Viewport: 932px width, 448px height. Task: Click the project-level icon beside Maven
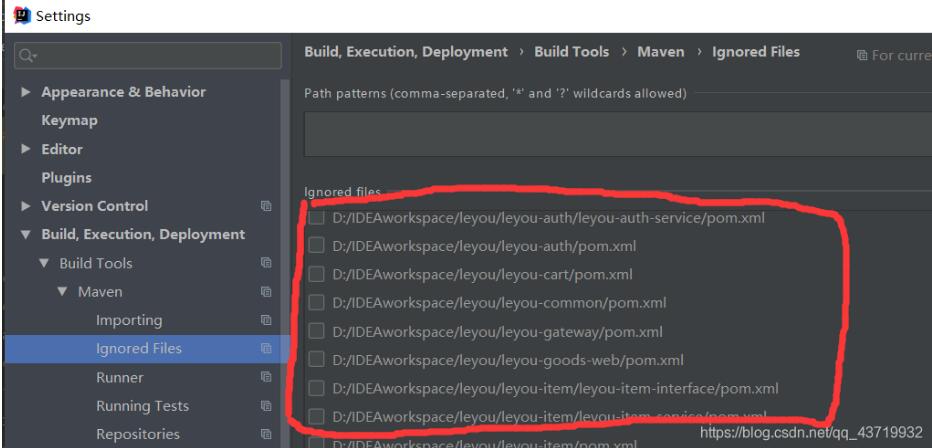click(266, 292)
